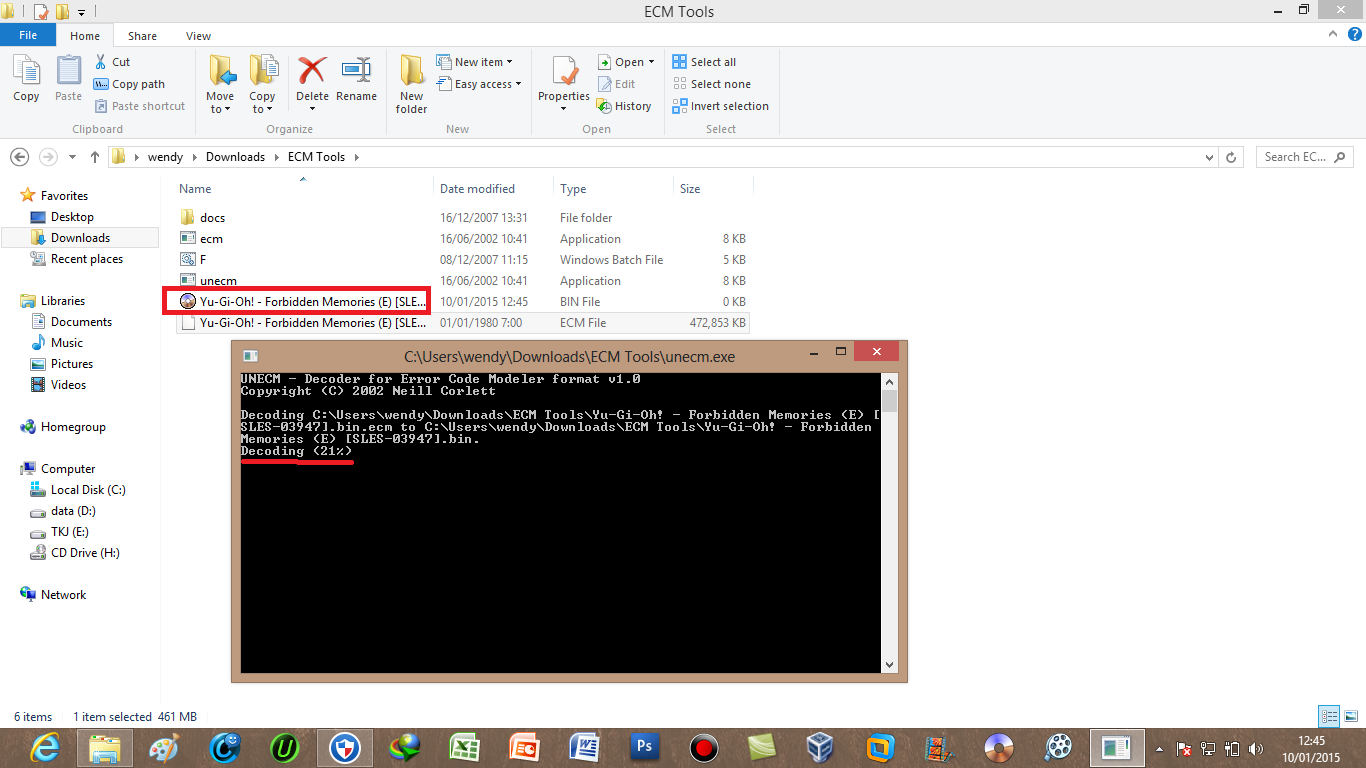Click the Forward navigation arrow

[x=47, y=157]
